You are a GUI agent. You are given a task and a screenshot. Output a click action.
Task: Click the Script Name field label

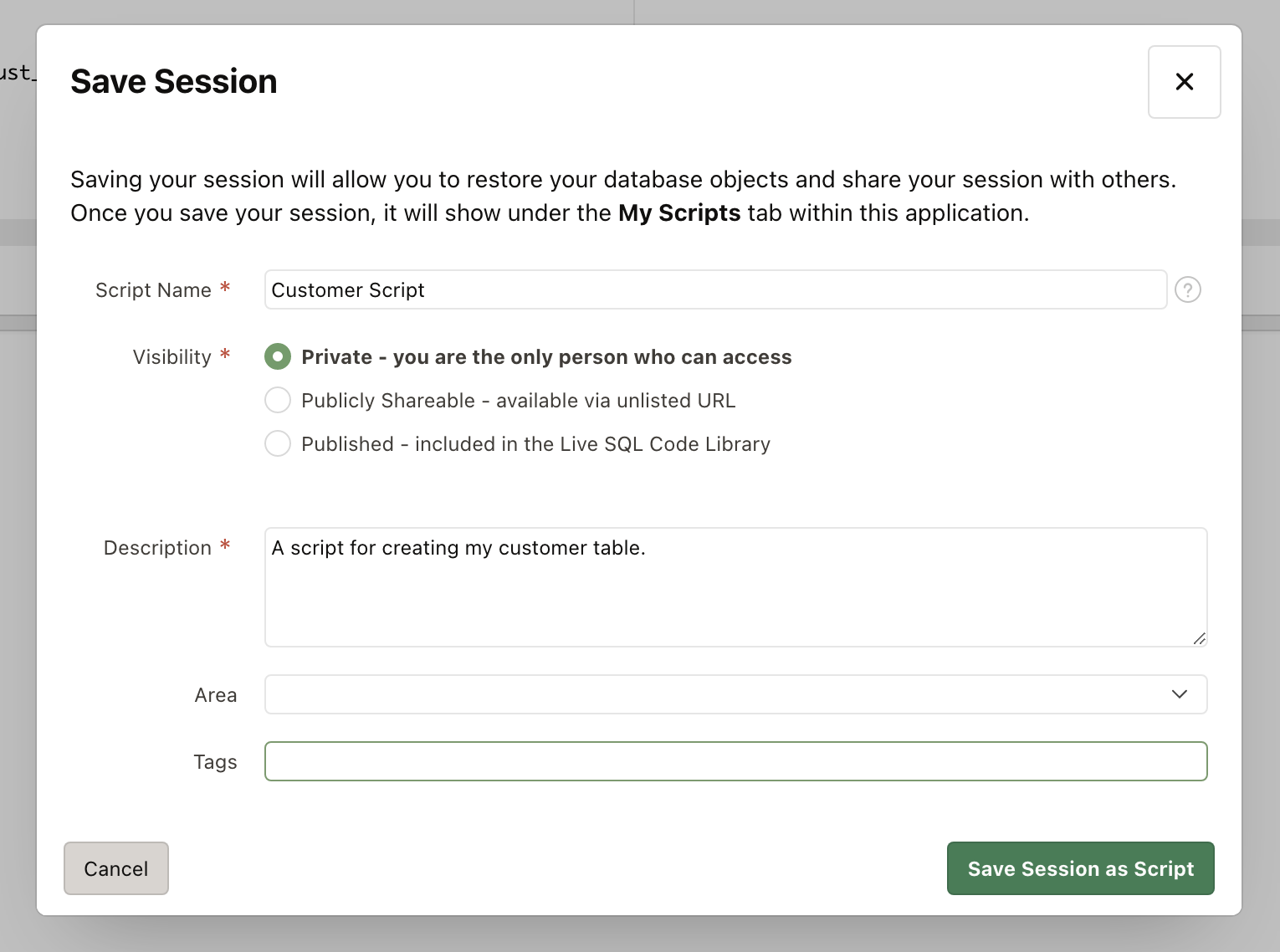pyautogui.click(x=153, y=290)
